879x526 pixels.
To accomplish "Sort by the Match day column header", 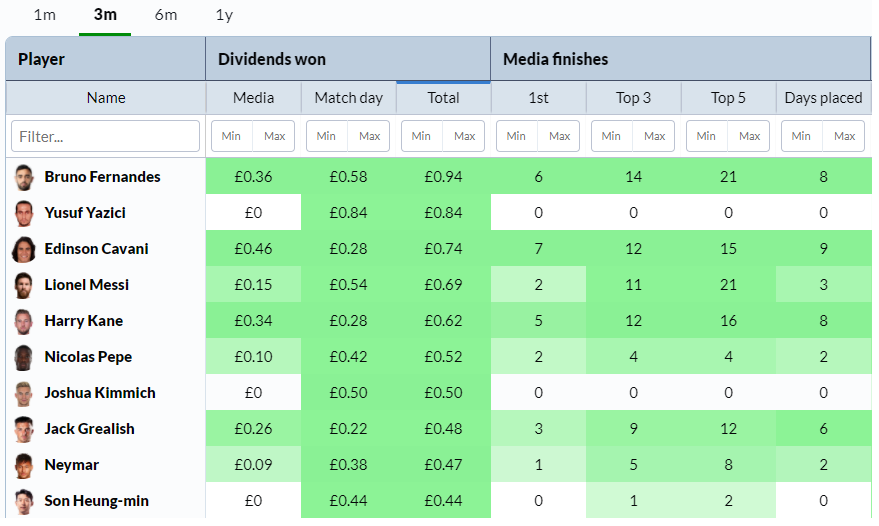I will click(x=349, y=98).
